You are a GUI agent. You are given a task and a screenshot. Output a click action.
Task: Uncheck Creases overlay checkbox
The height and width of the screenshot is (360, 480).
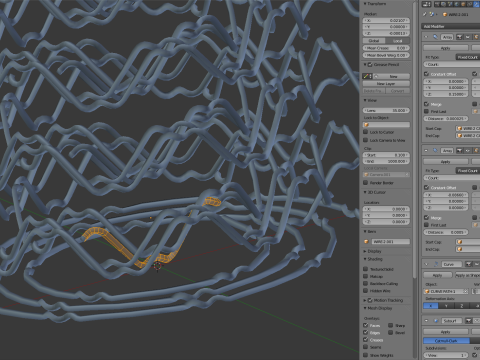click(366, 340)
